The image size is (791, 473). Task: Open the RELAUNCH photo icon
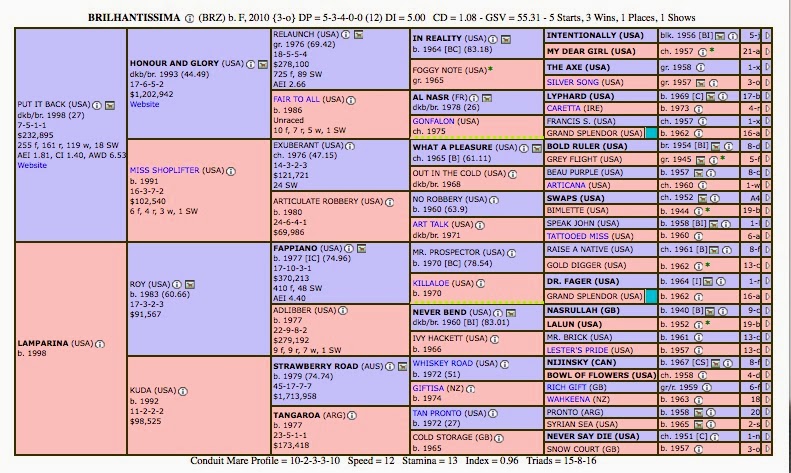tap(358, 34)
